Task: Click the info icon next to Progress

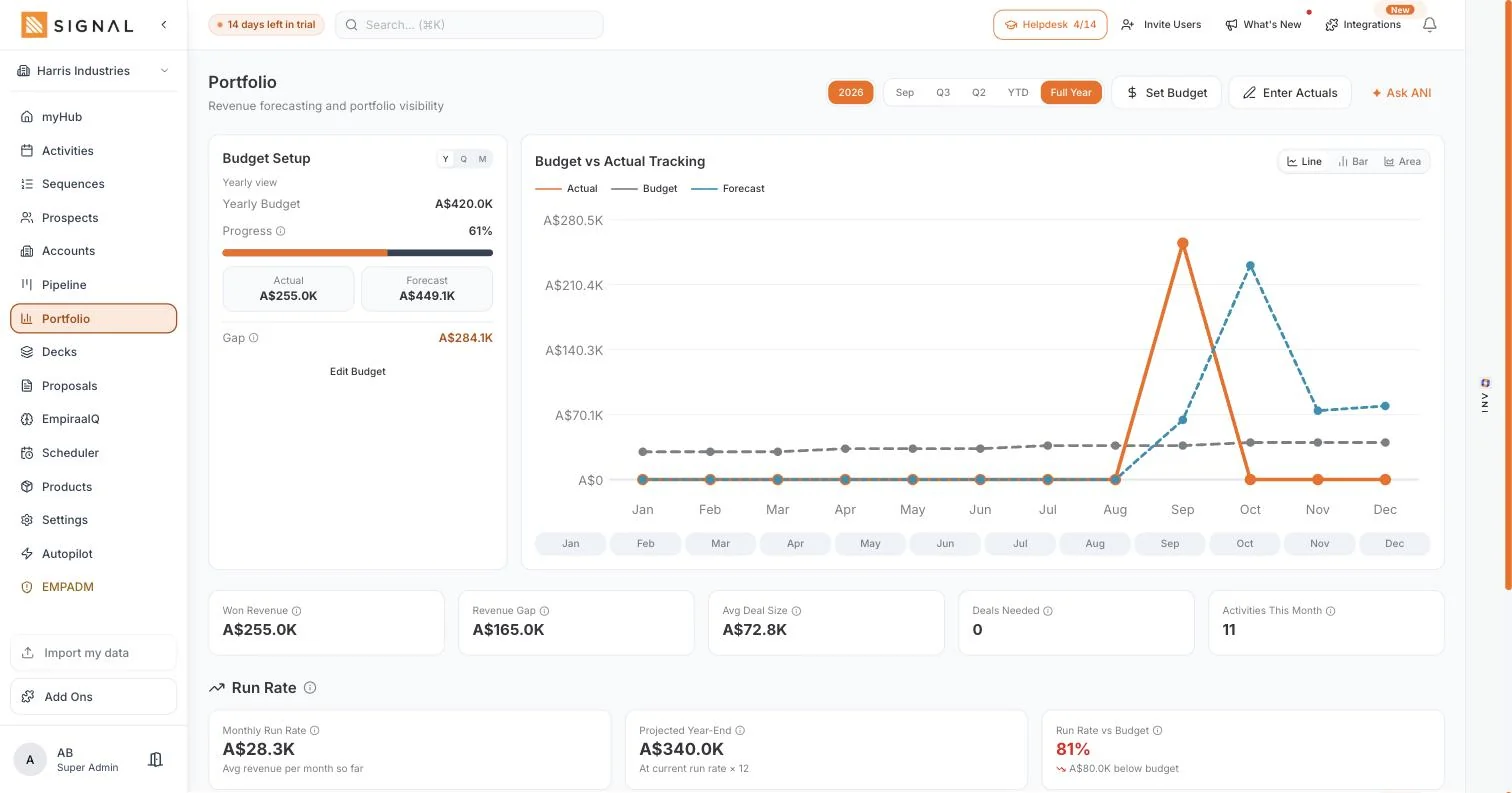Action: [281, 231]
